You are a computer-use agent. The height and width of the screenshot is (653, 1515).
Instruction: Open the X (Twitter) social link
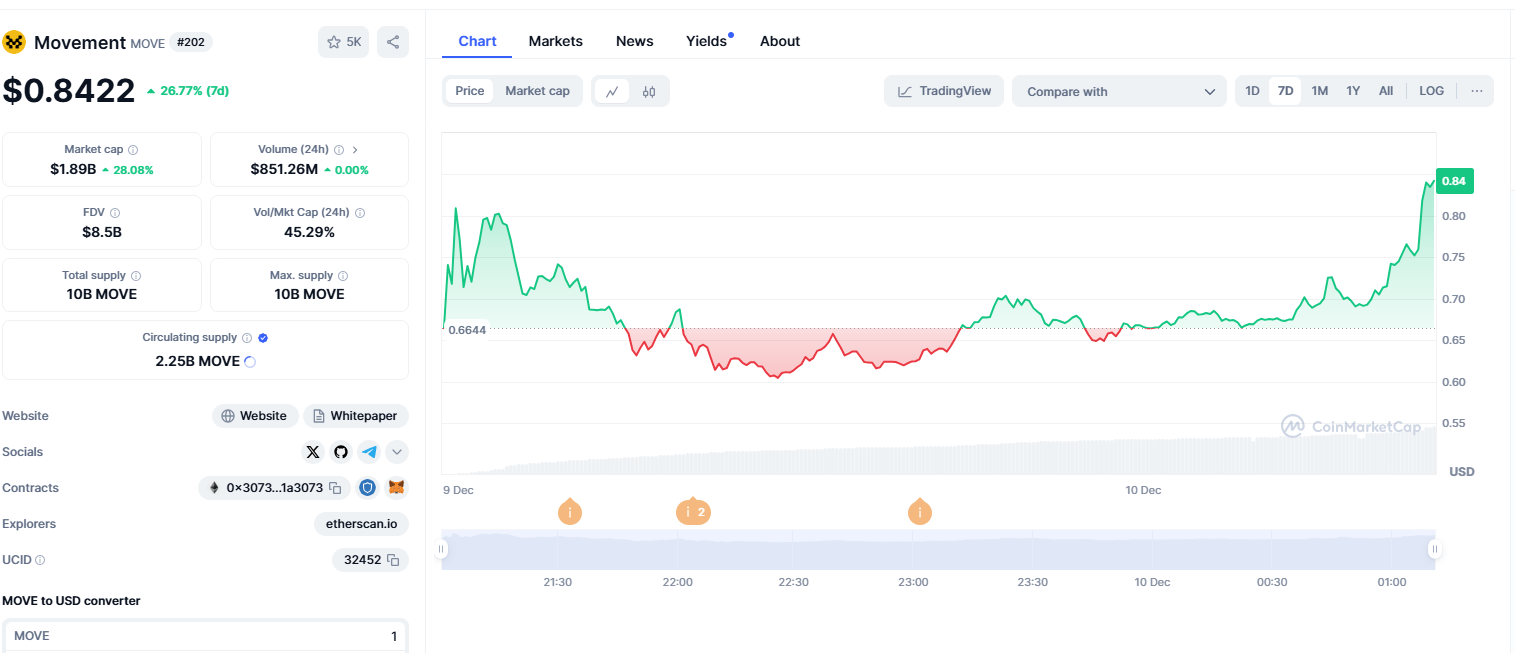pyautogui.click(x=313, y=452)
